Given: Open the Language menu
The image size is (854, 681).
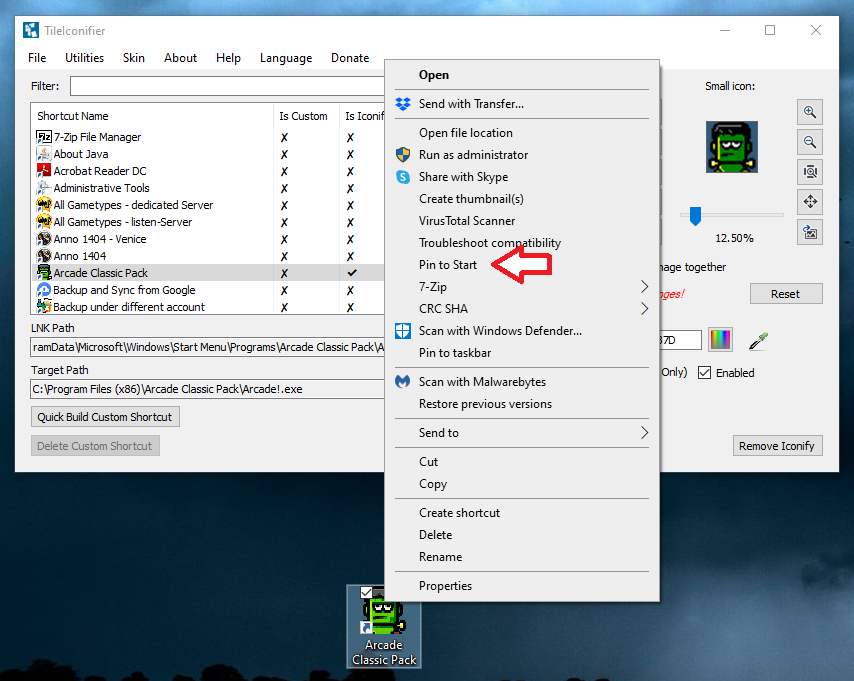Looking at the screenshot, I should point(286,58).
